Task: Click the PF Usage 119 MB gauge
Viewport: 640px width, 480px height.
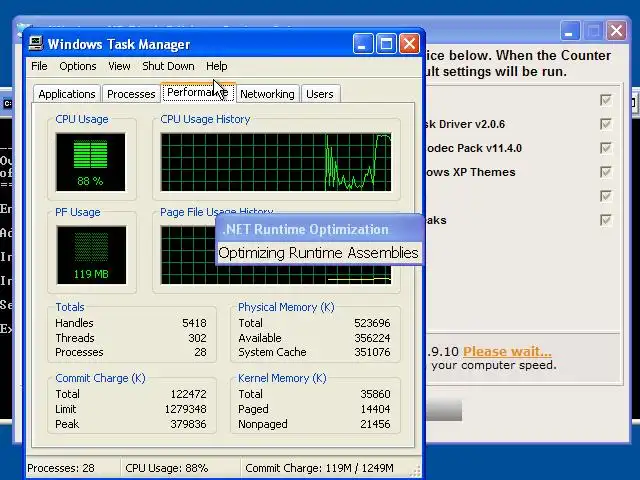Action: (91, 255)
